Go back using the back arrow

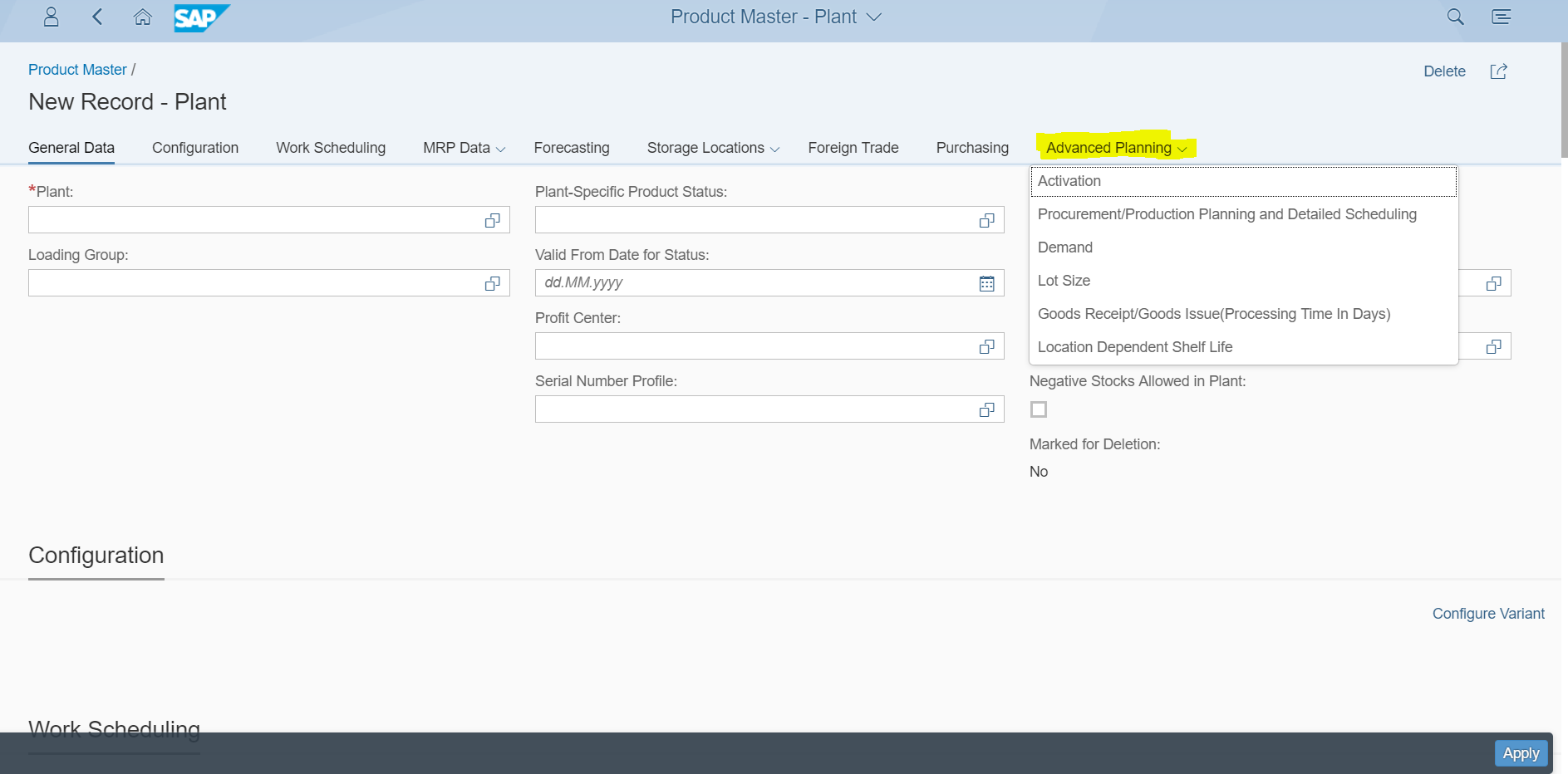coord(97,17)
